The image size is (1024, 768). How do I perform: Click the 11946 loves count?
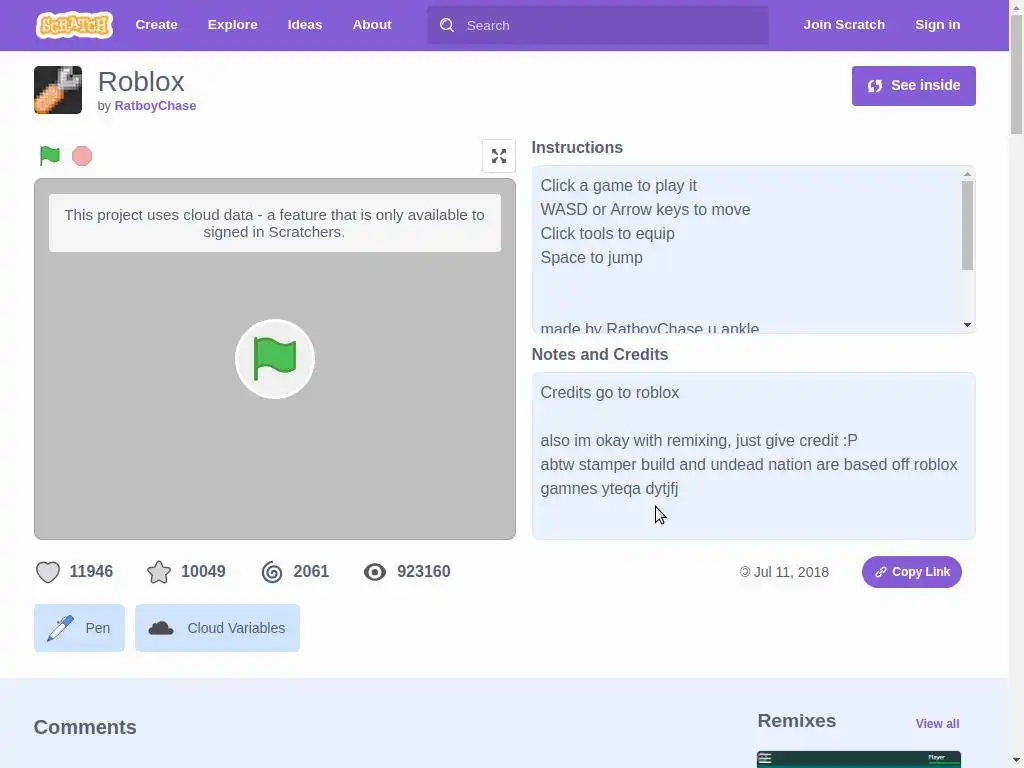91,571
